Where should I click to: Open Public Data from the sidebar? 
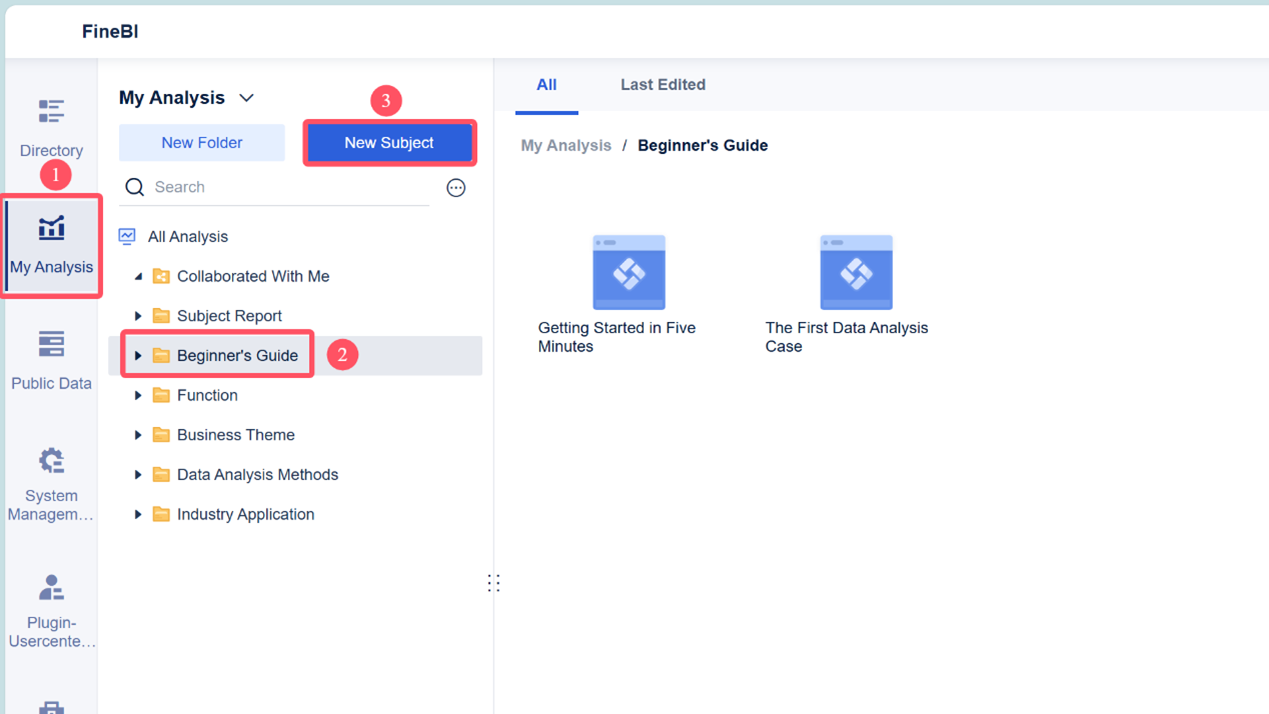pos(51,345)
